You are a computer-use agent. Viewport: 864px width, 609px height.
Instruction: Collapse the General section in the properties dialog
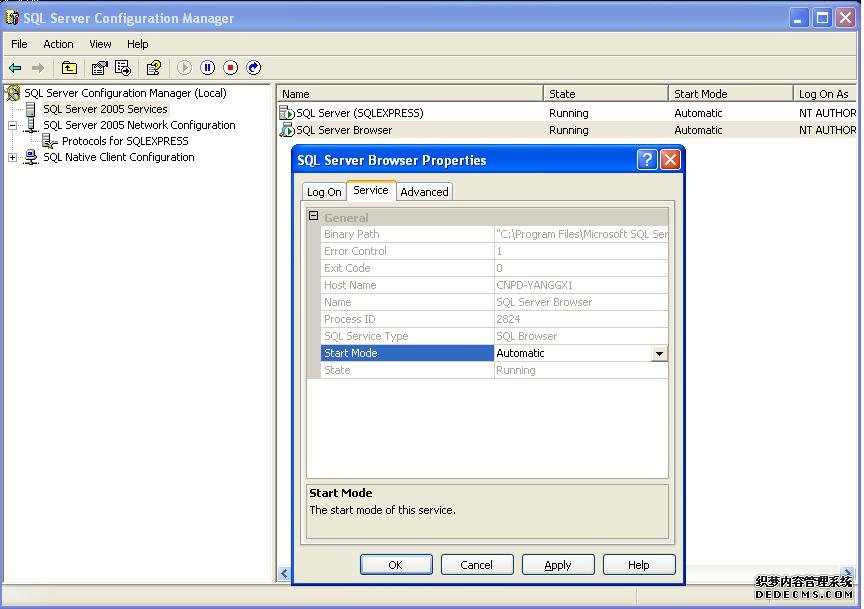tap(312, 217)
